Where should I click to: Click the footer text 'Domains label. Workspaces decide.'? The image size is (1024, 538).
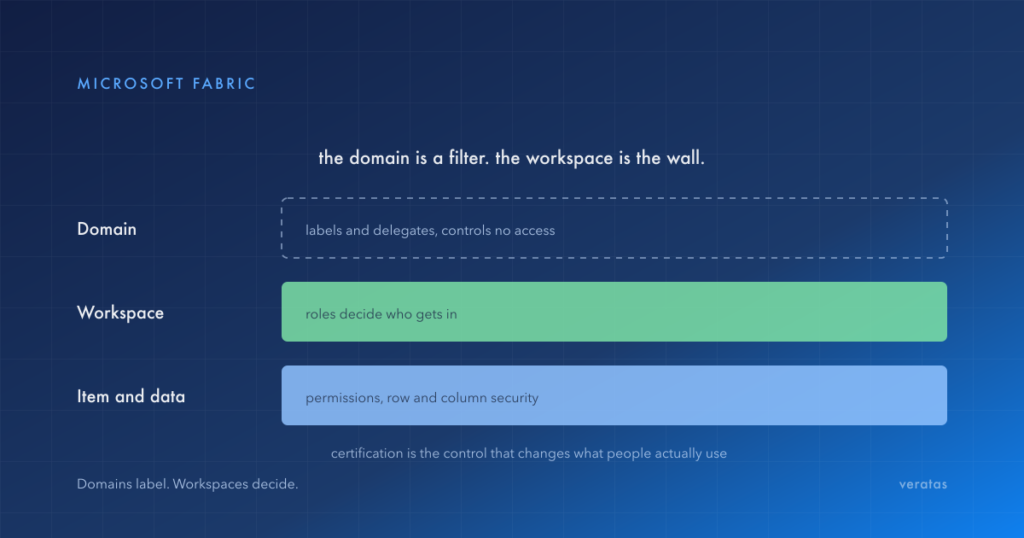tap(187, 484)
